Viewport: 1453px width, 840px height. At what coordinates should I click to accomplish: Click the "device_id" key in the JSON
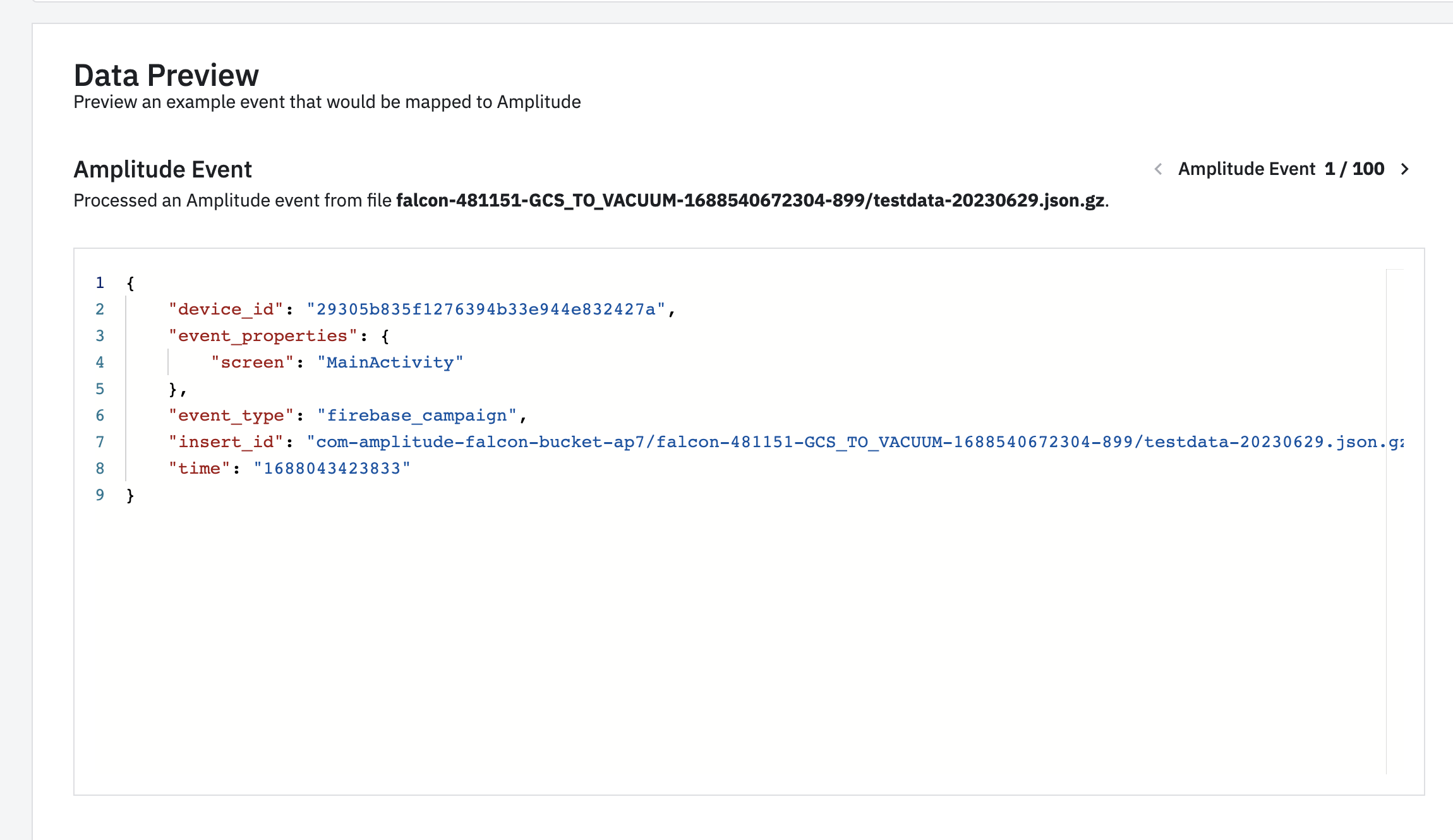(226, 309)
